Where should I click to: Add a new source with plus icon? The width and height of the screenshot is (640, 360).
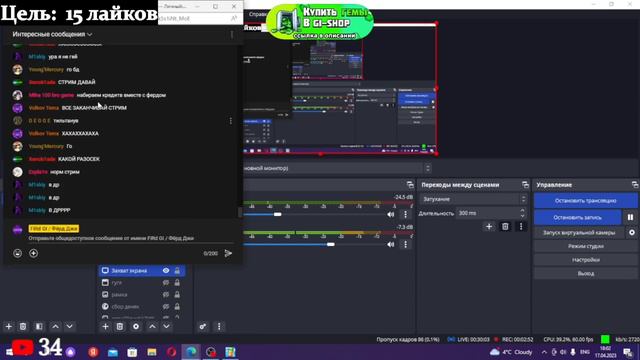(x=105, y=327)
